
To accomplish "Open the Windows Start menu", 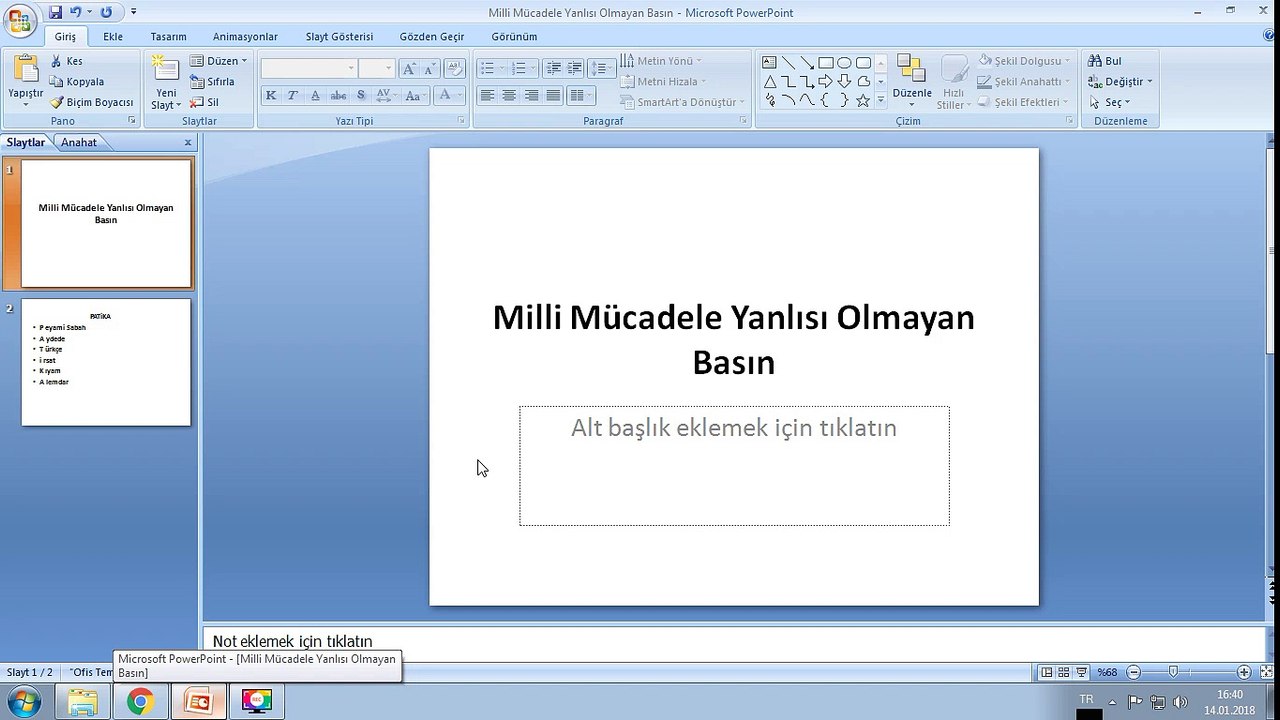I will click(22, 702).
